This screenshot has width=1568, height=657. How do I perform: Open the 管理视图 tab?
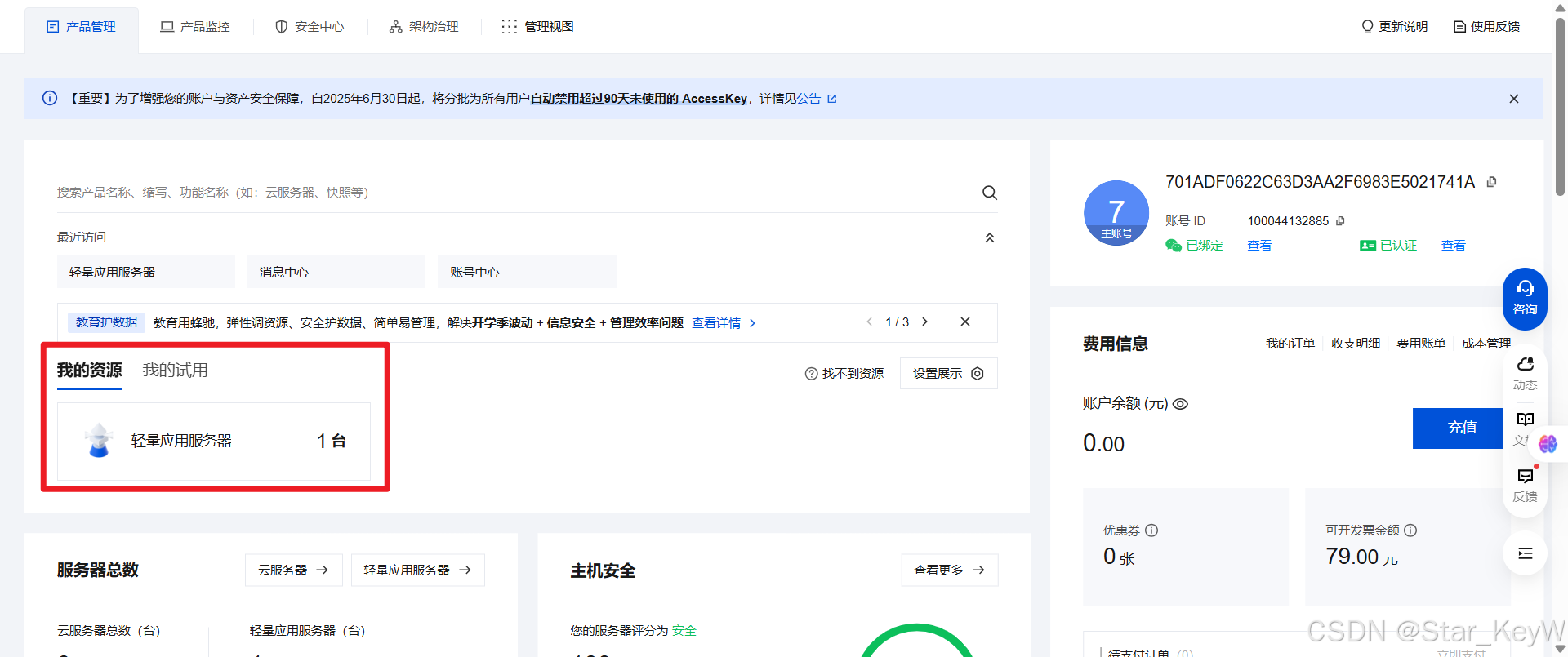click(538, 27)
